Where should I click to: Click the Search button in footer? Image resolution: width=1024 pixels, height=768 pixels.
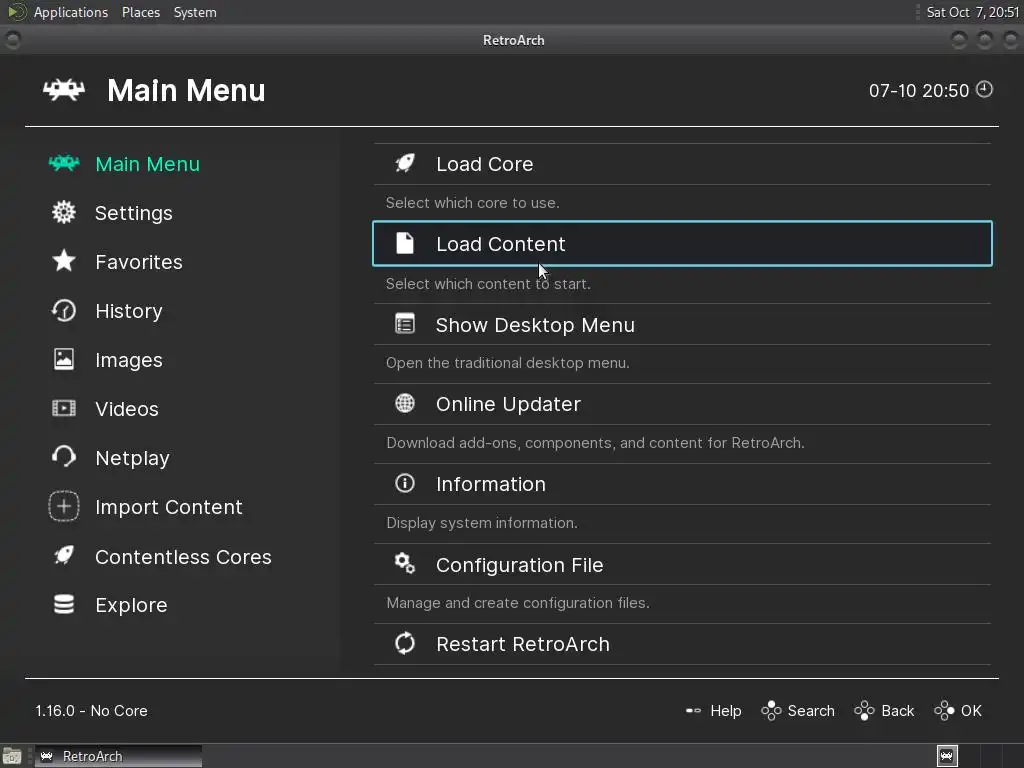pyautogui.click(x=798, y=711)
